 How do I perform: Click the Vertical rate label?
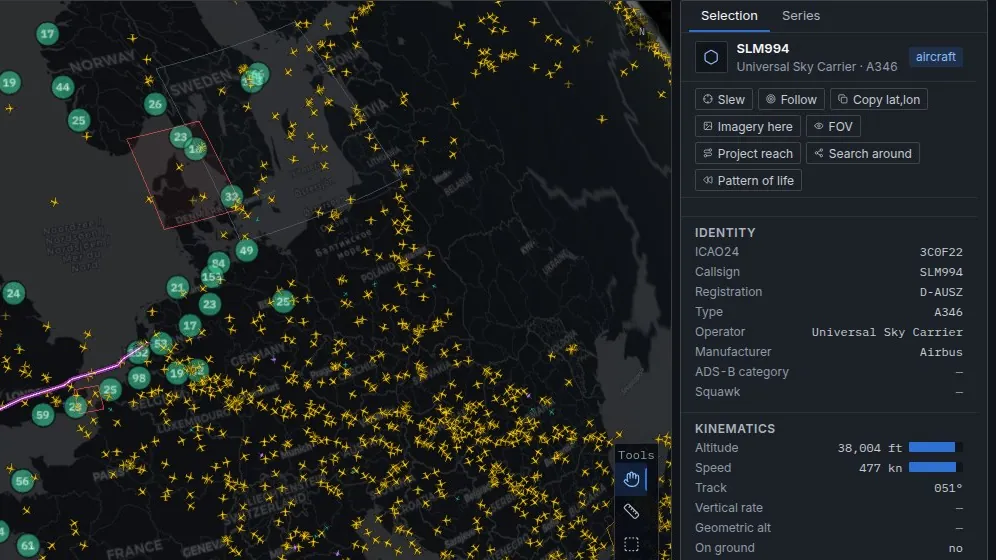coord(729,508)
